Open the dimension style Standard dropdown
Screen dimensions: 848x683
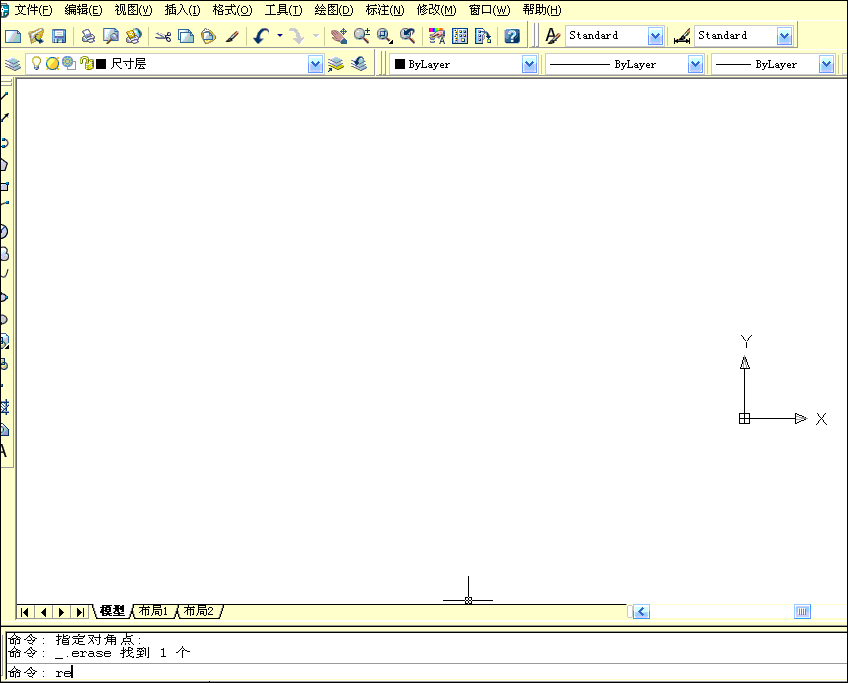pos(784,36)
